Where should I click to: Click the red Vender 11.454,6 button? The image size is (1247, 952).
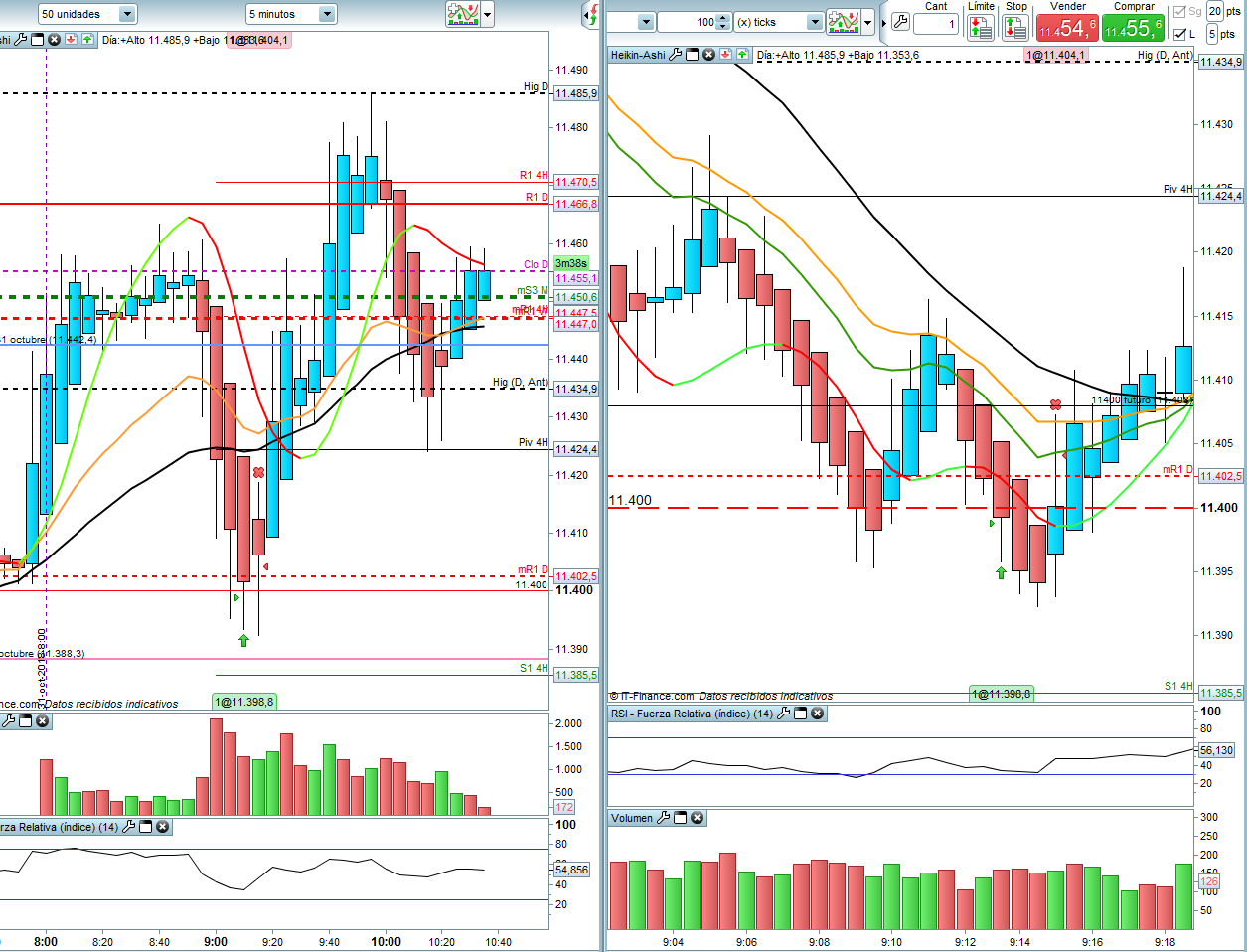click(1067, 28)
